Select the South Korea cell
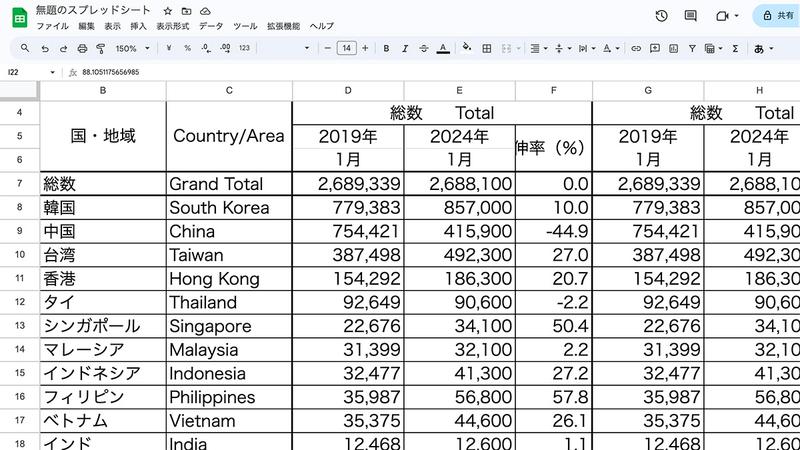 point(228,208)
